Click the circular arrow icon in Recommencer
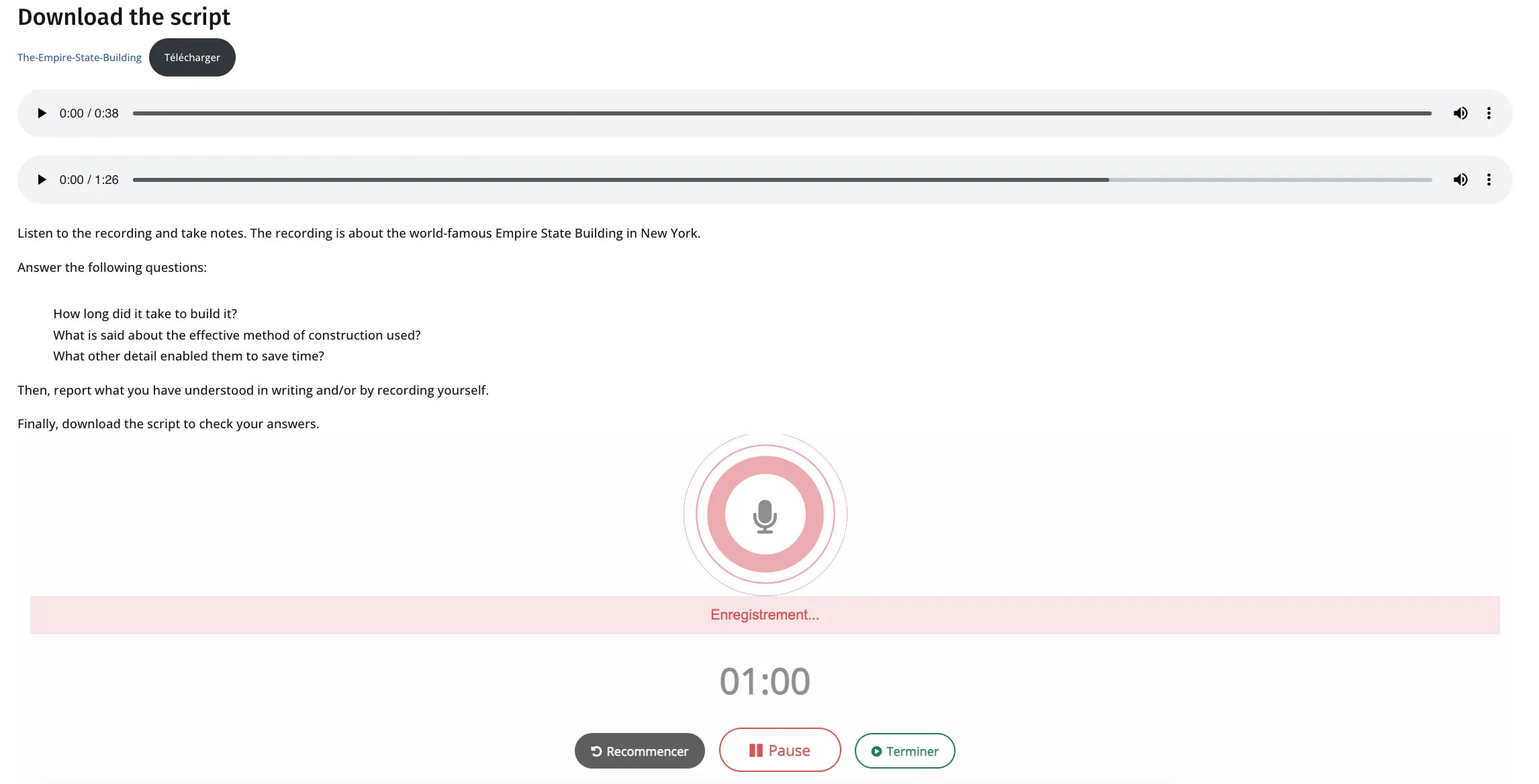 [596, 751]
